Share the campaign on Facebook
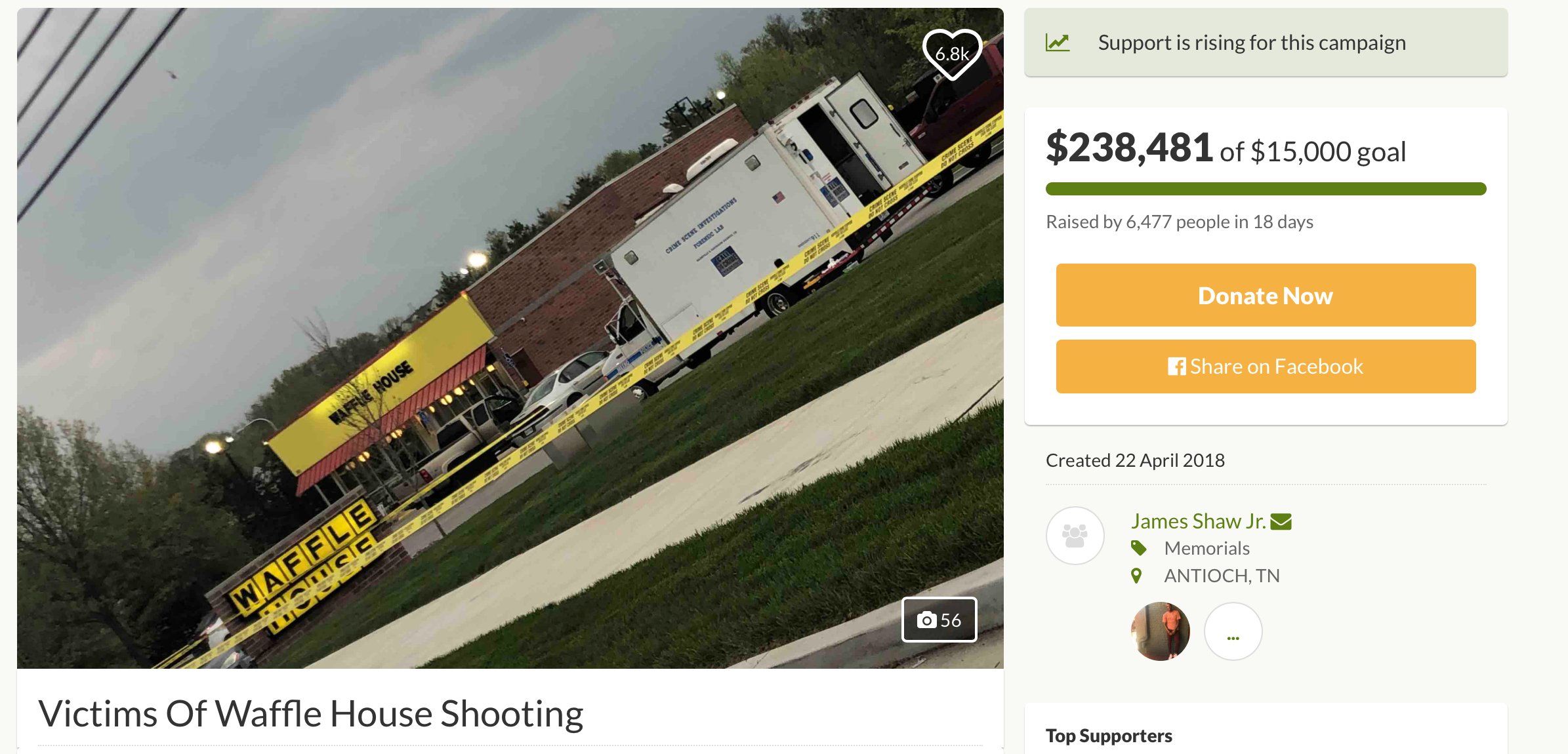This screenshot has width=1568, height=754. tap(1266, 367)
